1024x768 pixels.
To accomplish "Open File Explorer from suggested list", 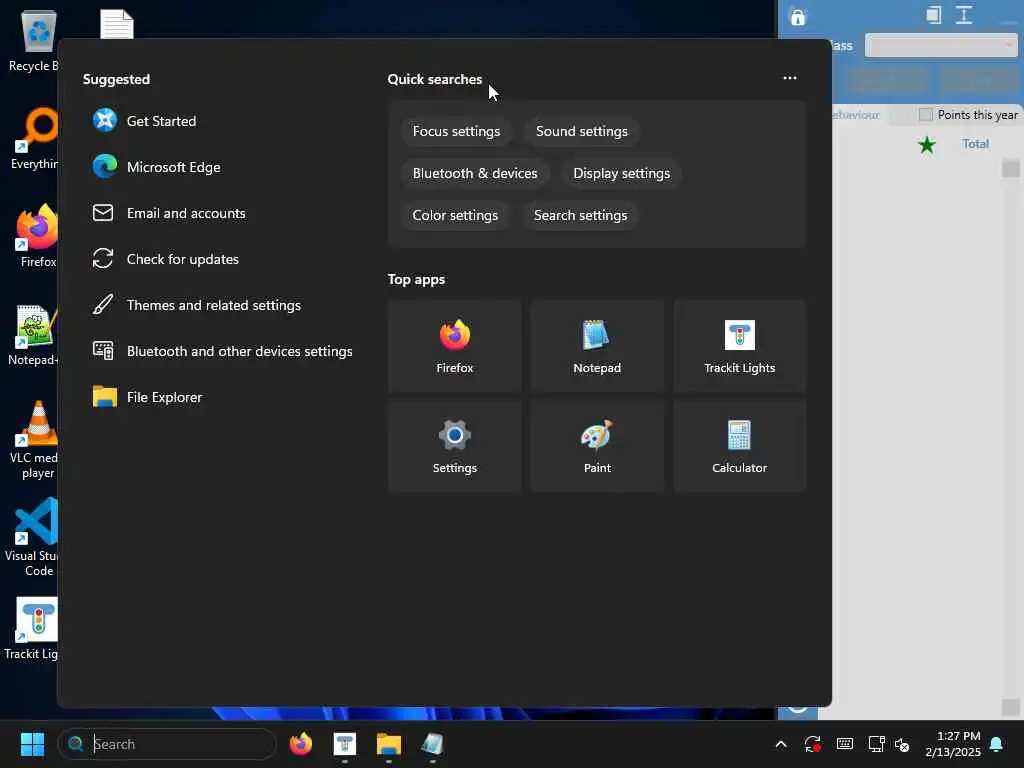I will (x=148, y=397).
